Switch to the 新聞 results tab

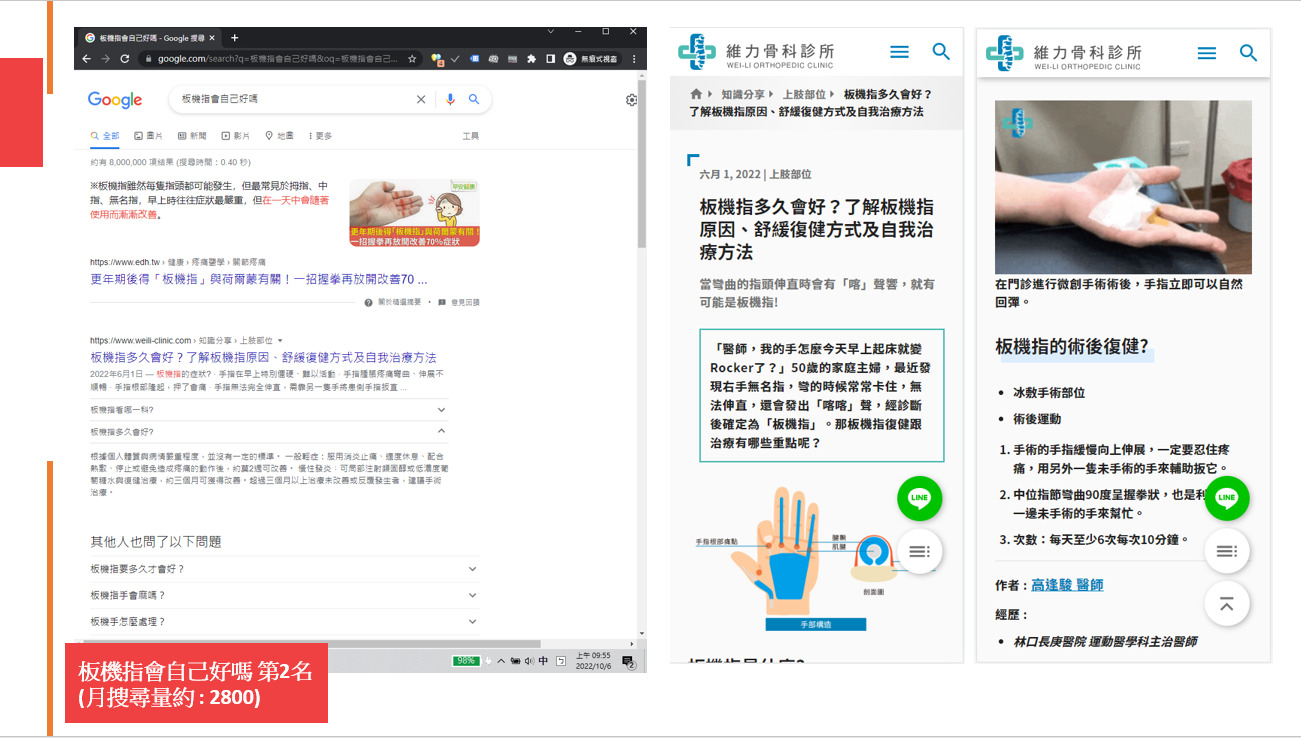[x=192, y=136]
